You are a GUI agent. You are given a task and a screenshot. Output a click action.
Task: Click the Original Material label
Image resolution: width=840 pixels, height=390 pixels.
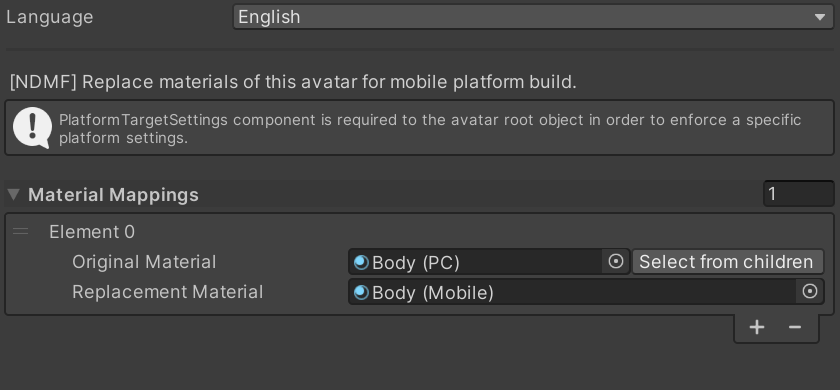(144, 262)
